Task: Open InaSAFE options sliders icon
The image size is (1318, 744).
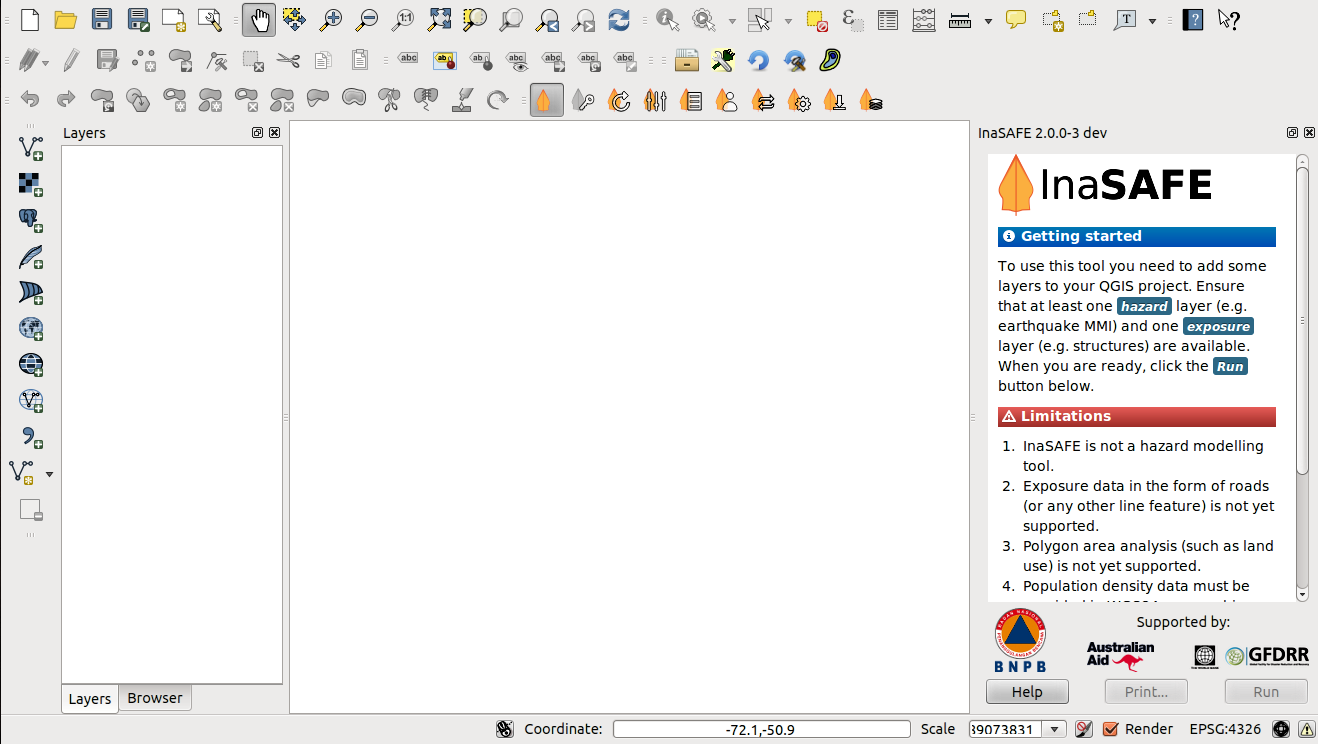Action: click(655, 100)
